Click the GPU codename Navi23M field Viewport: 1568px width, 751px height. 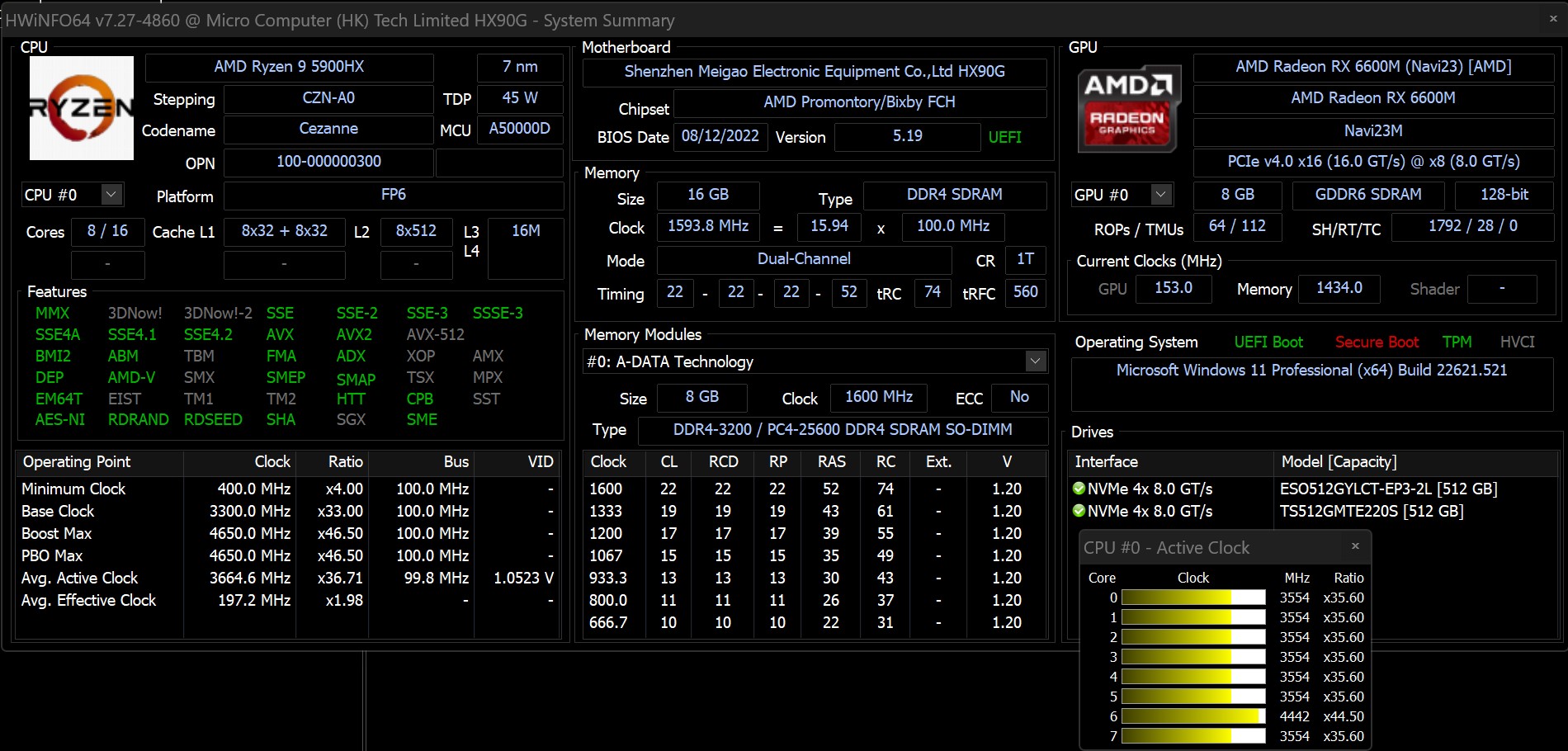pyautogui.click(x=1373, y=130)
